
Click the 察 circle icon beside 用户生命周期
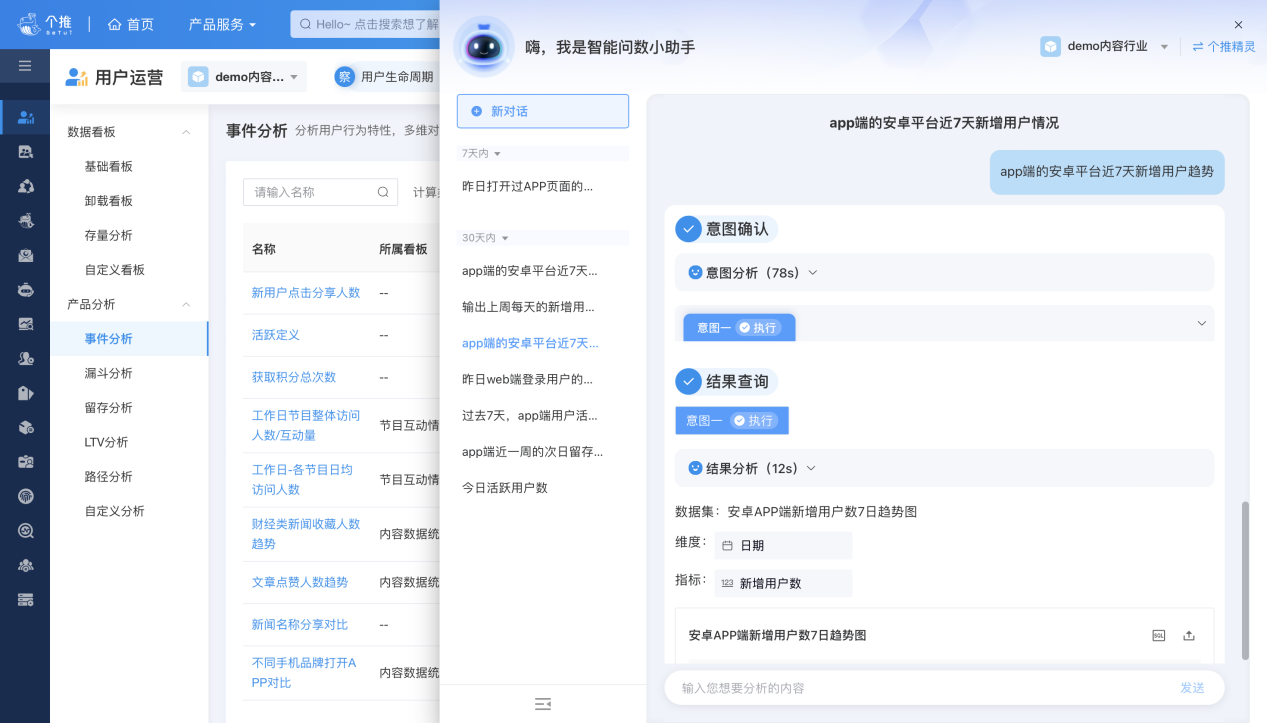[x=345, y=76]
